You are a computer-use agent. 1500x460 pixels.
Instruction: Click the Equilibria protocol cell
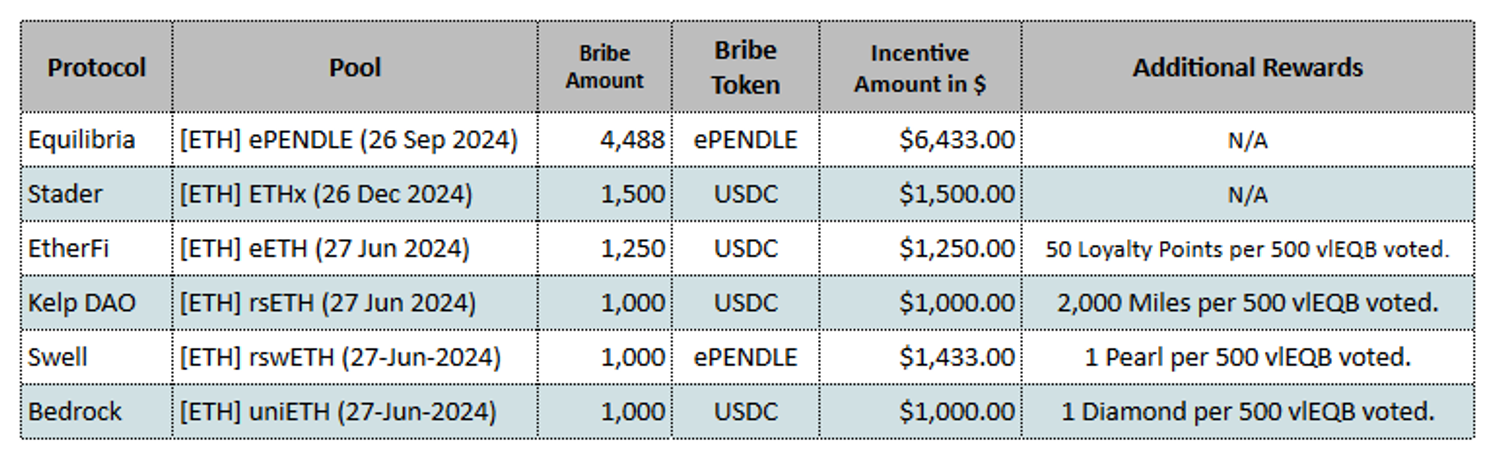click(82, 140)
